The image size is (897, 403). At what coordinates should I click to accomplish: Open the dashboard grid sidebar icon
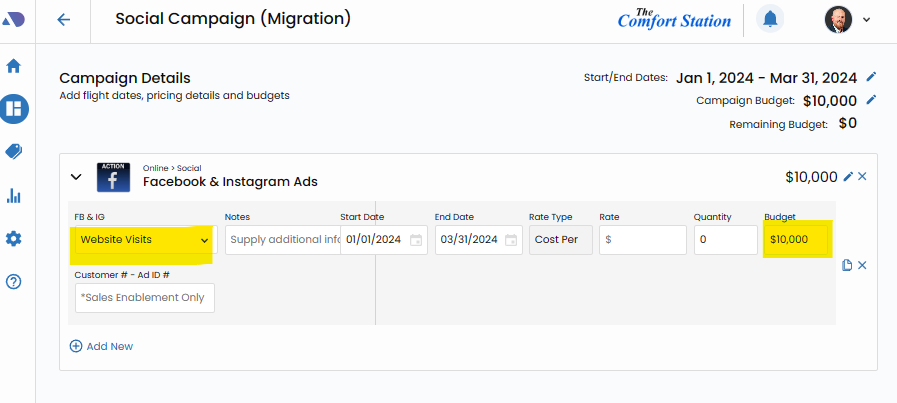(x=14, y=109)
